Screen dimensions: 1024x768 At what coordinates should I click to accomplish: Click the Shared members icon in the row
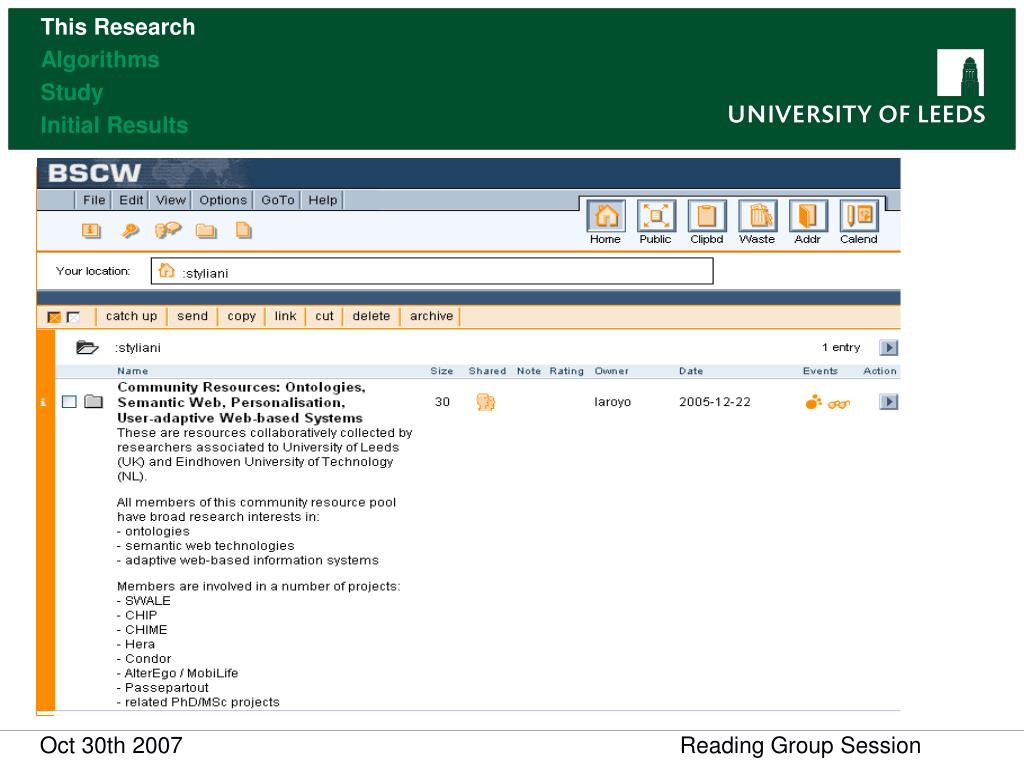(486, 402)
